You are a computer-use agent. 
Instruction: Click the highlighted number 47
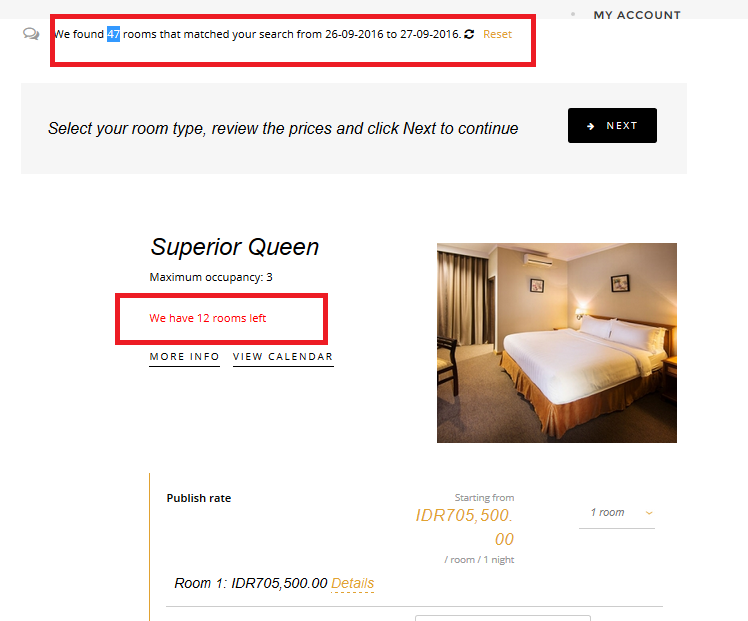pos(113,34)
